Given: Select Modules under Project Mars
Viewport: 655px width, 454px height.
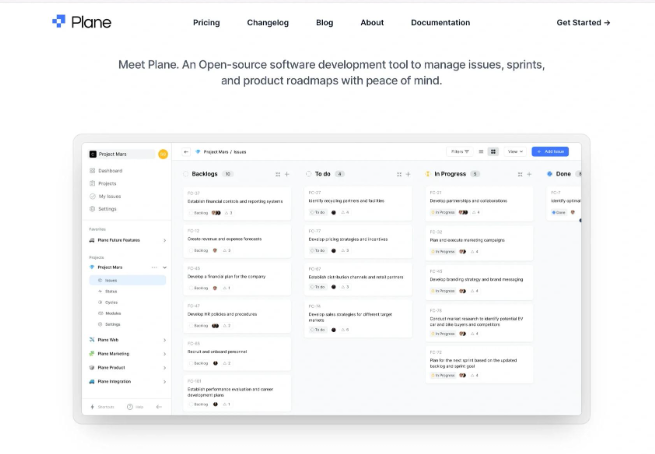Looking at the screenshot, I should pos(109,313).
